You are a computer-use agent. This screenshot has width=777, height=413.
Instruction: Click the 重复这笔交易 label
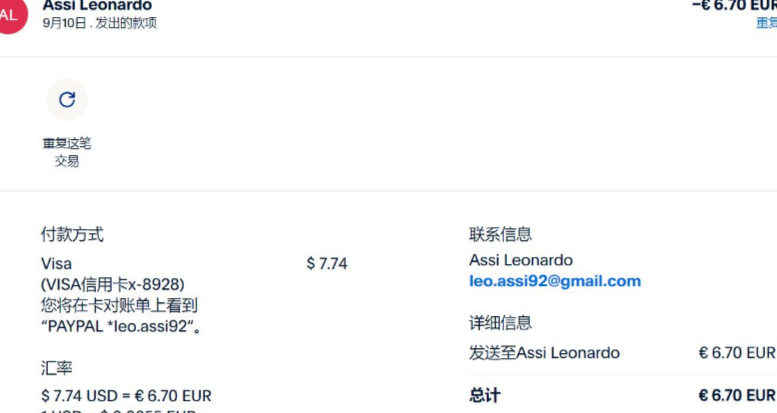[67, 152]
